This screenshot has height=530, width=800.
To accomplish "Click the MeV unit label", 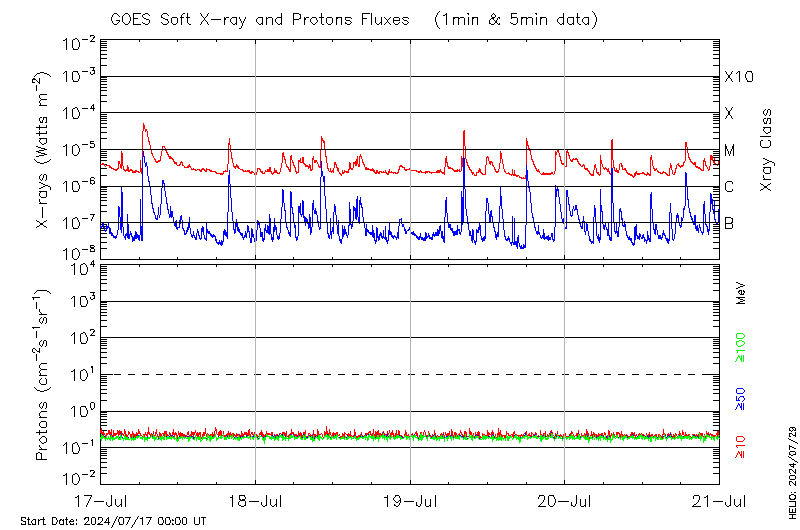I will point(741,292).
